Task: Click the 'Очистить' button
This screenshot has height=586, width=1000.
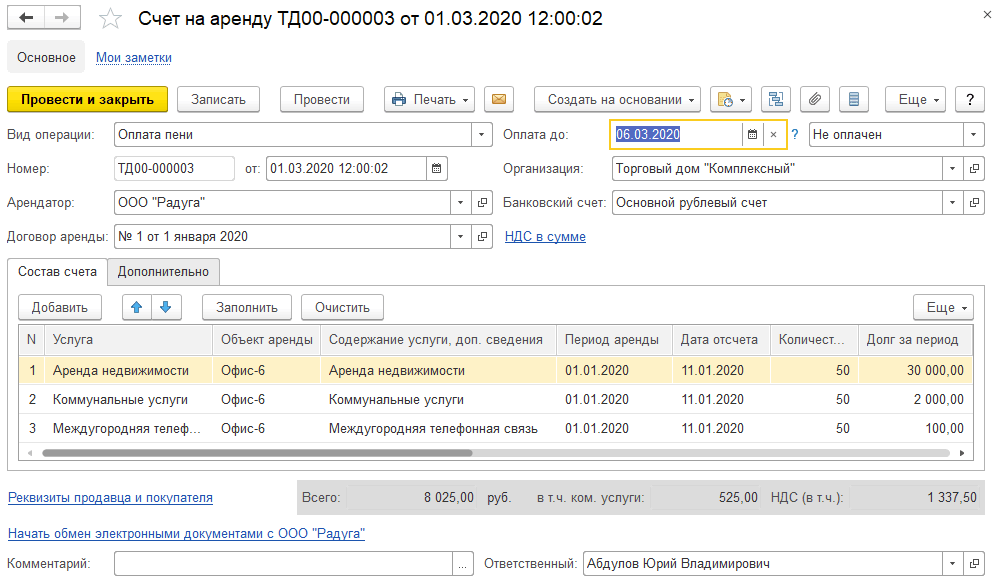Action: click(342, 307)
